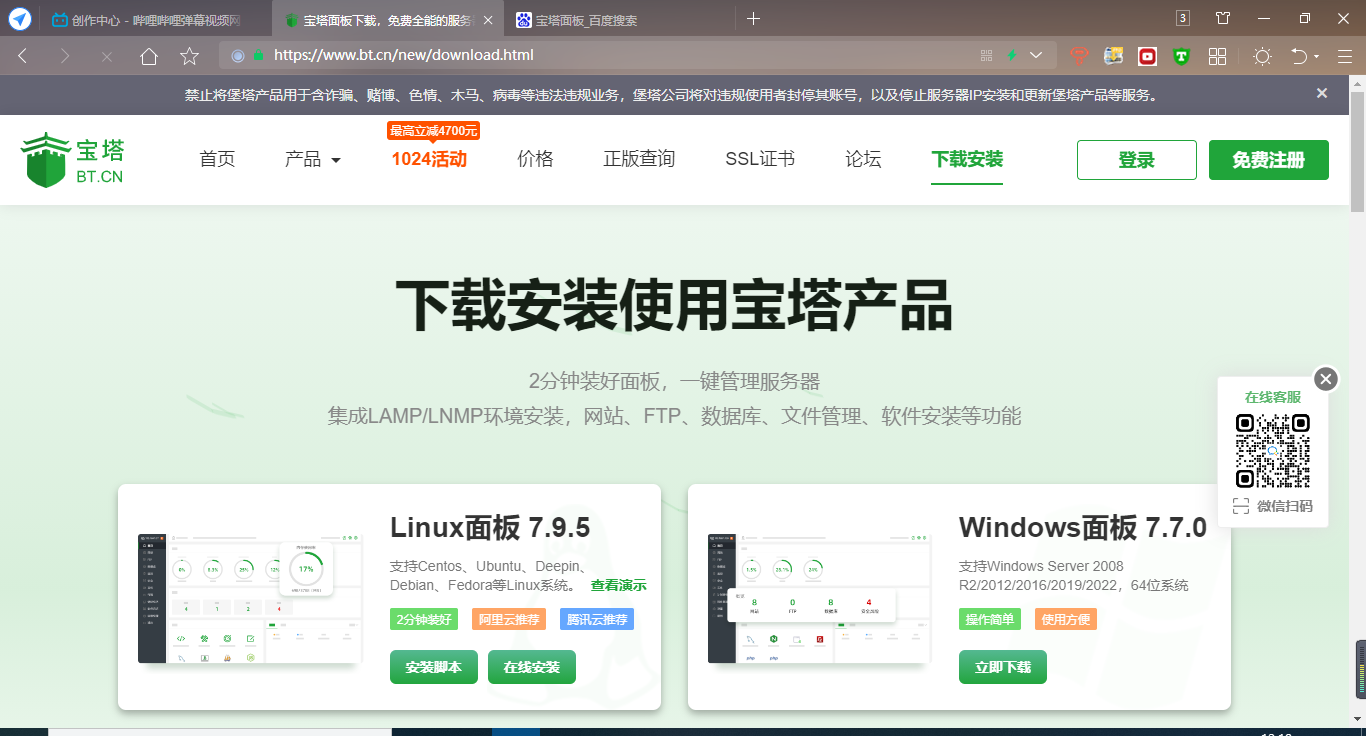
Task: Click the Linux panel preview screenshot
Action: [x=249, y=599]
